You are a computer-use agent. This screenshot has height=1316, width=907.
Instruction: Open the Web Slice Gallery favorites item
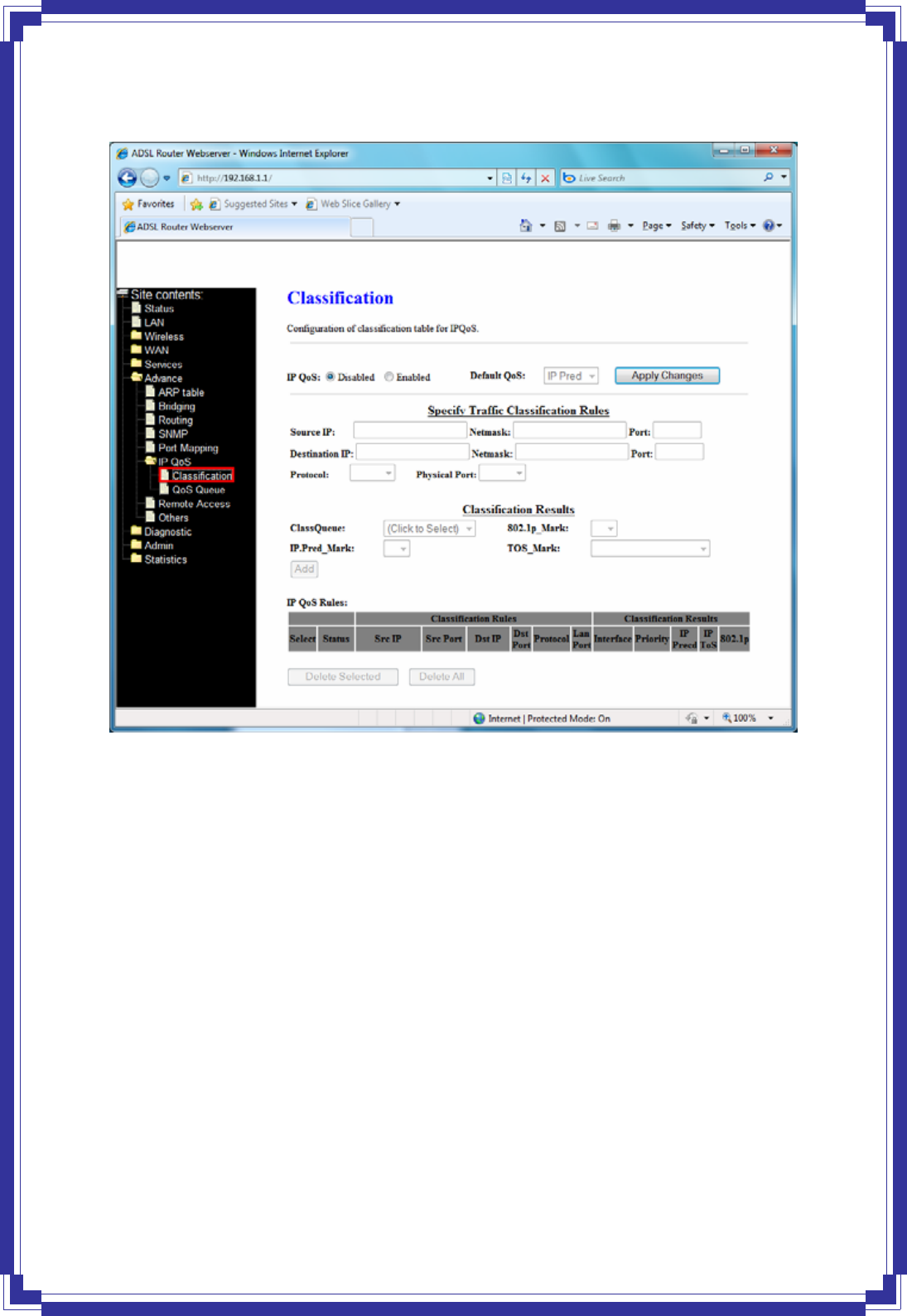[353, 204]
